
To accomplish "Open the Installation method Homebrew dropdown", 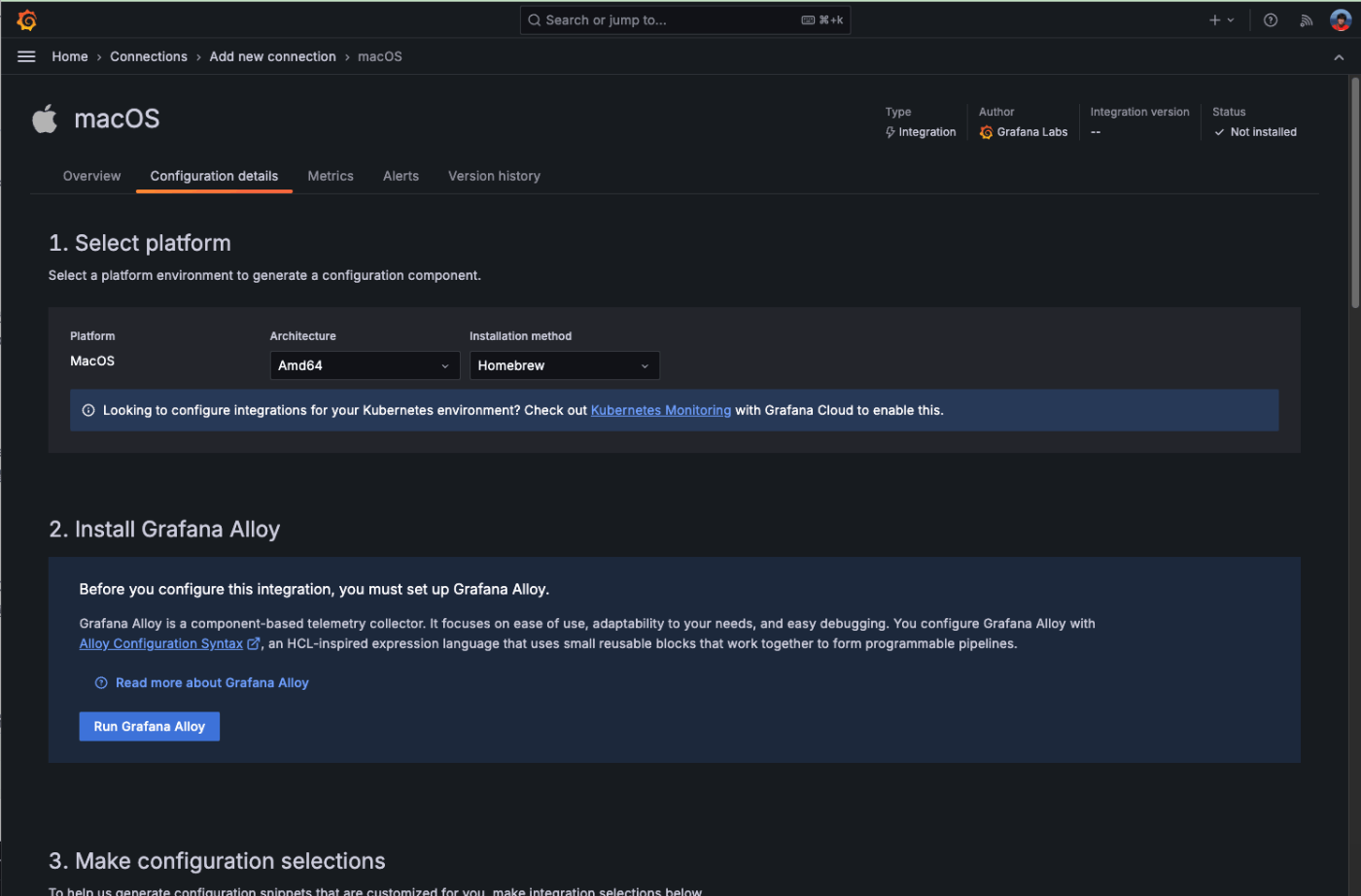I will [x=564, y=365].
